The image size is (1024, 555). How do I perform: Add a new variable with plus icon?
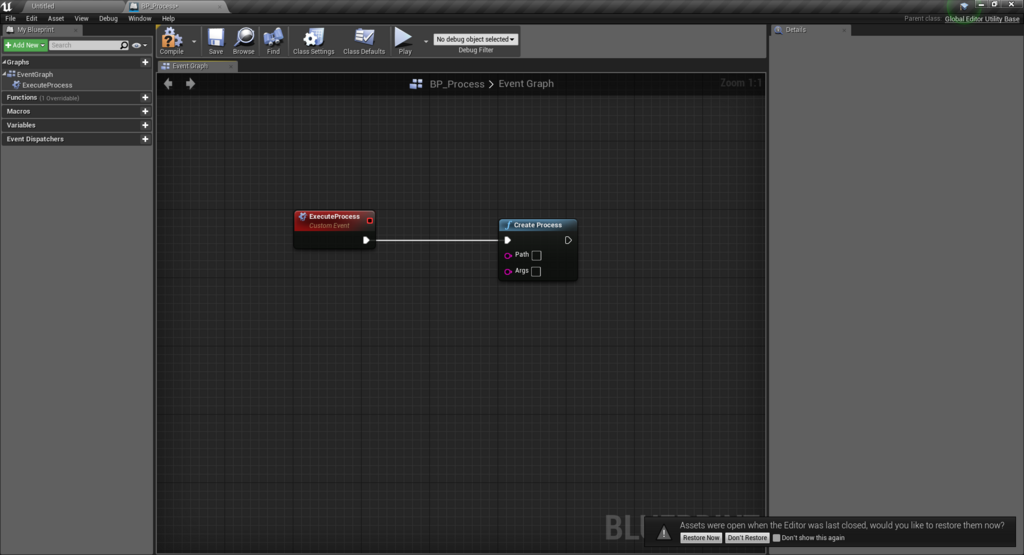click(145, 125)
